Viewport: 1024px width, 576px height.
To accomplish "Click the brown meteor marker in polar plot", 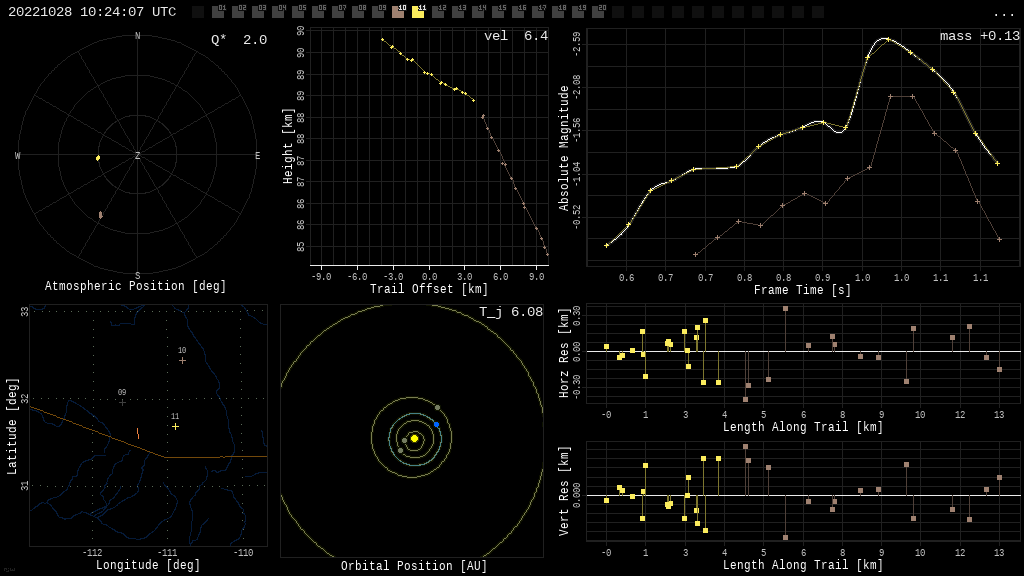I will pos(101,215).
